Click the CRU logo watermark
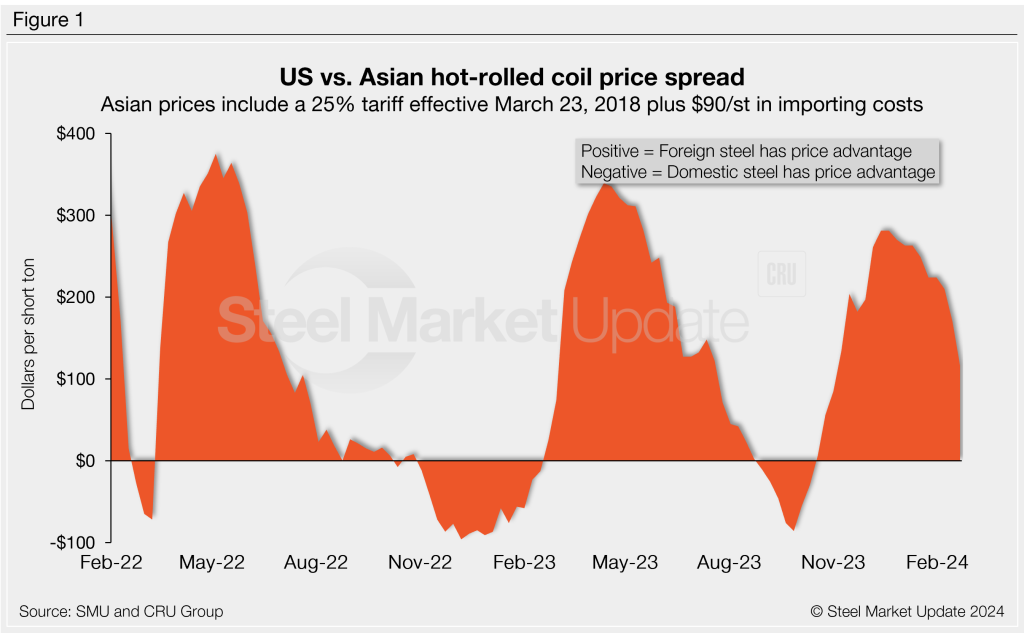 pos(782,276)
